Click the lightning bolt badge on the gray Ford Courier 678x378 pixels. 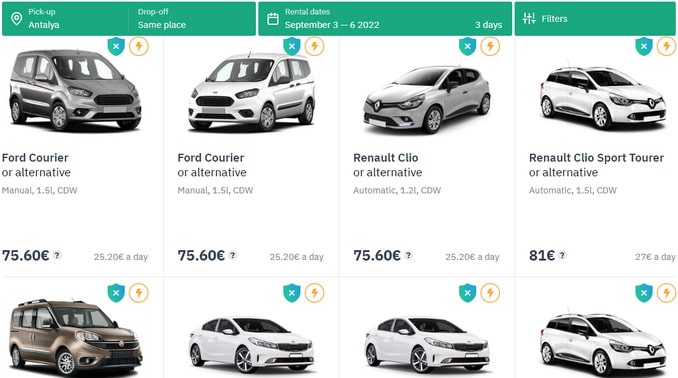[x=139, y=46]
